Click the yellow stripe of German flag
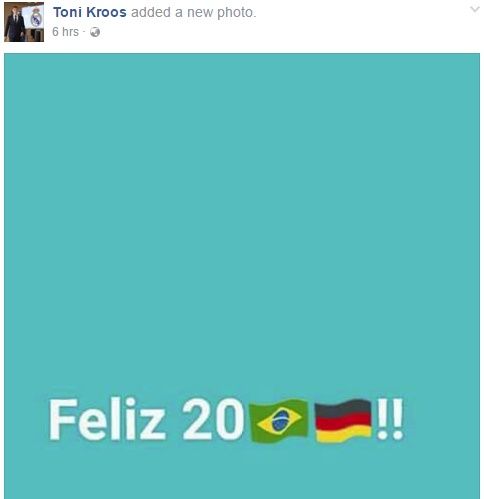484x499 pixels. [x=343, y=433]
